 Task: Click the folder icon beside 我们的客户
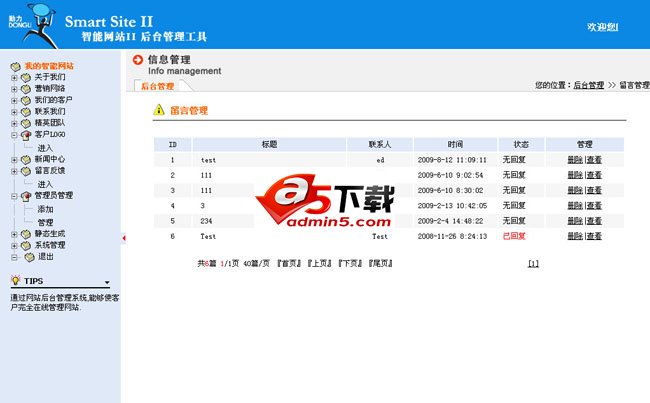[x=26, y=100]
